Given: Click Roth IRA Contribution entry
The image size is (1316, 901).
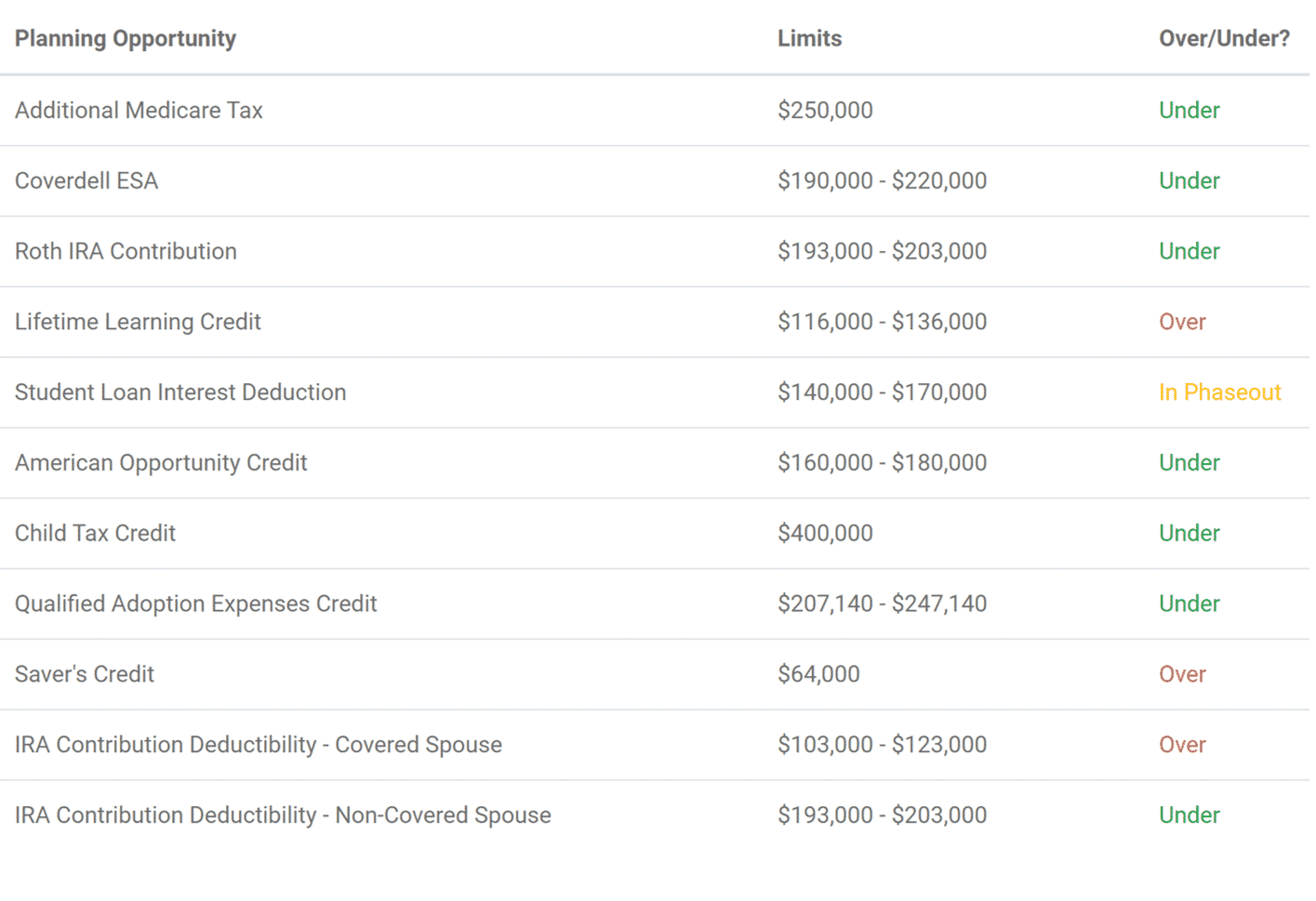Looking at the screenshot, I should click(x=126, y=251).
